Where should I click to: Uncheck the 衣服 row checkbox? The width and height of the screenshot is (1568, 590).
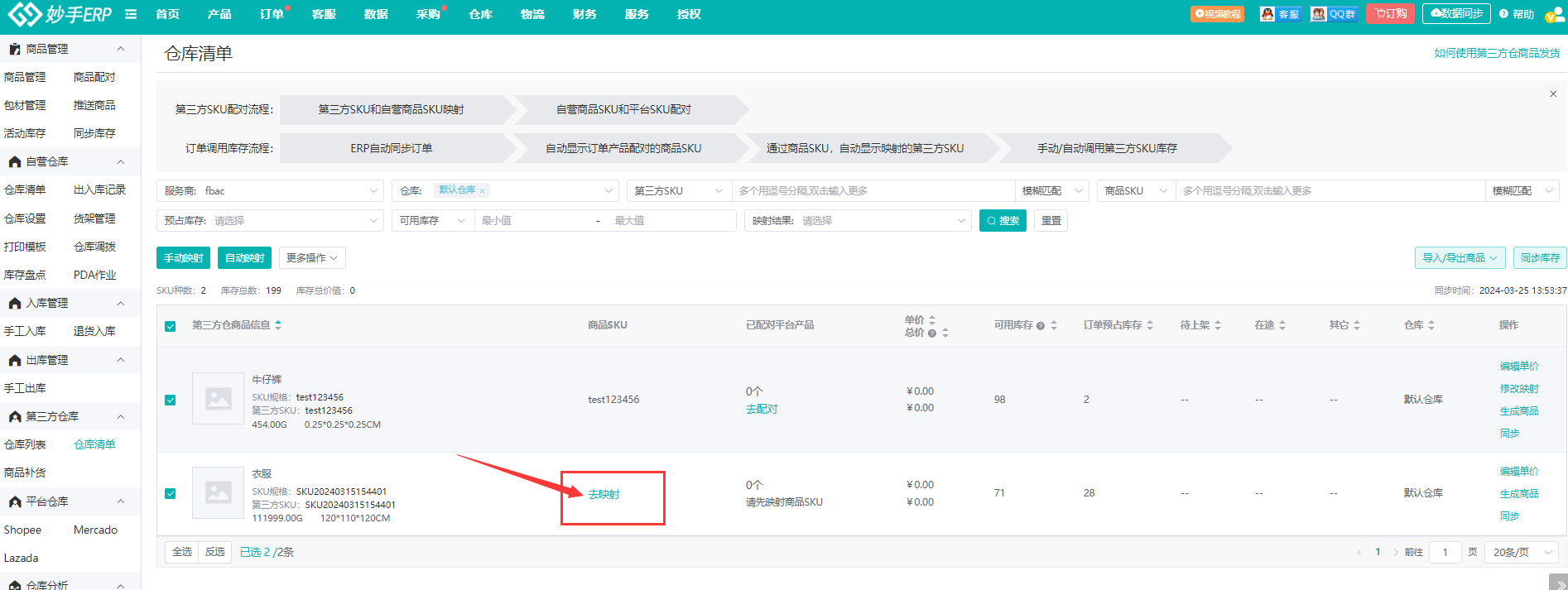click(x=171, y=493)
